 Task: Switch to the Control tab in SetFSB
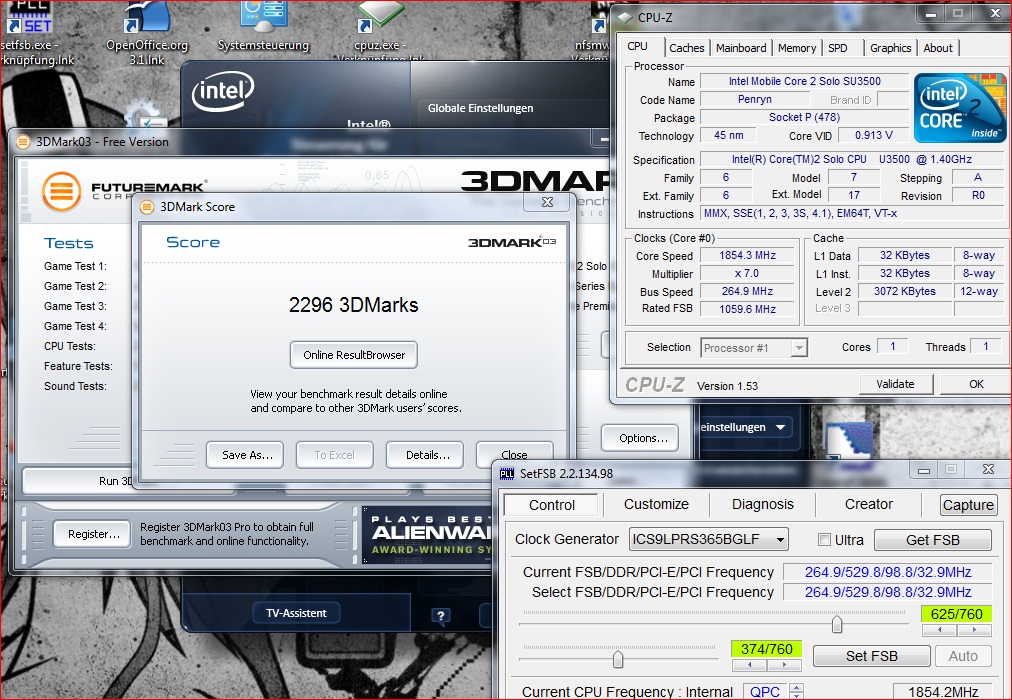click(552, 505)
